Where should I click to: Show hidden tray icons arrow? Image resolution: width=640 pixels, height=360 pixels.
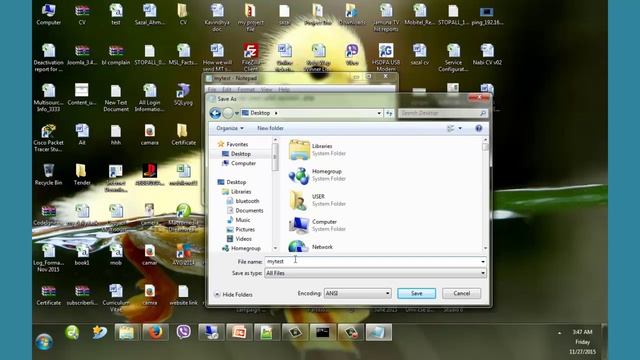point(560,333)
